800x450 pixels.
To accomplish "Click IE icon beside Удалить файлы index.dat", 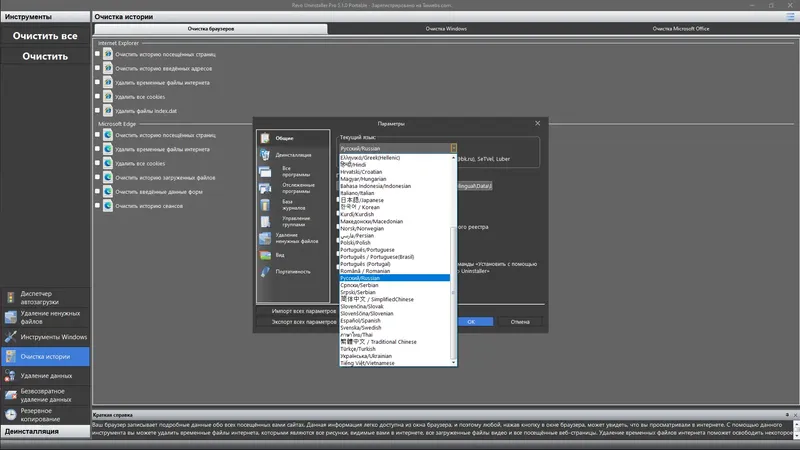I will pos(108,111).
